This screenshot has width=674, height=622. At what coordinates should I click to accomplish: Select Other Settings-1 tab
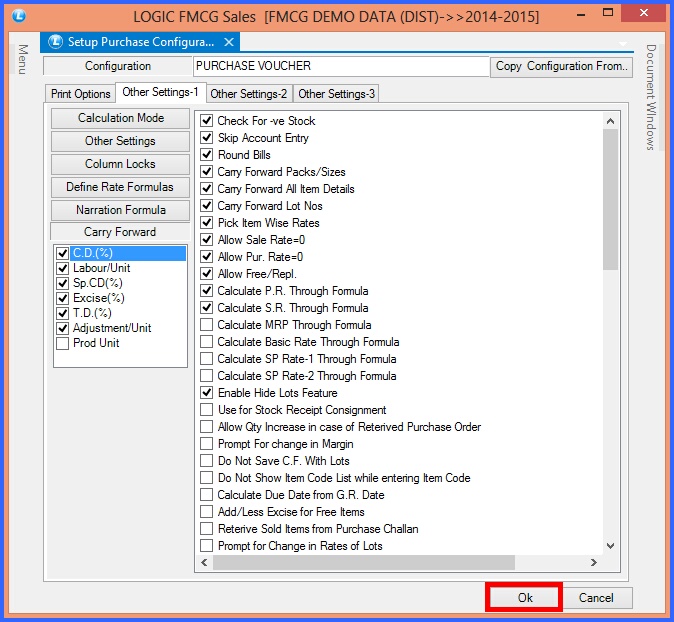pyautogui.click(x=160, y=92)
